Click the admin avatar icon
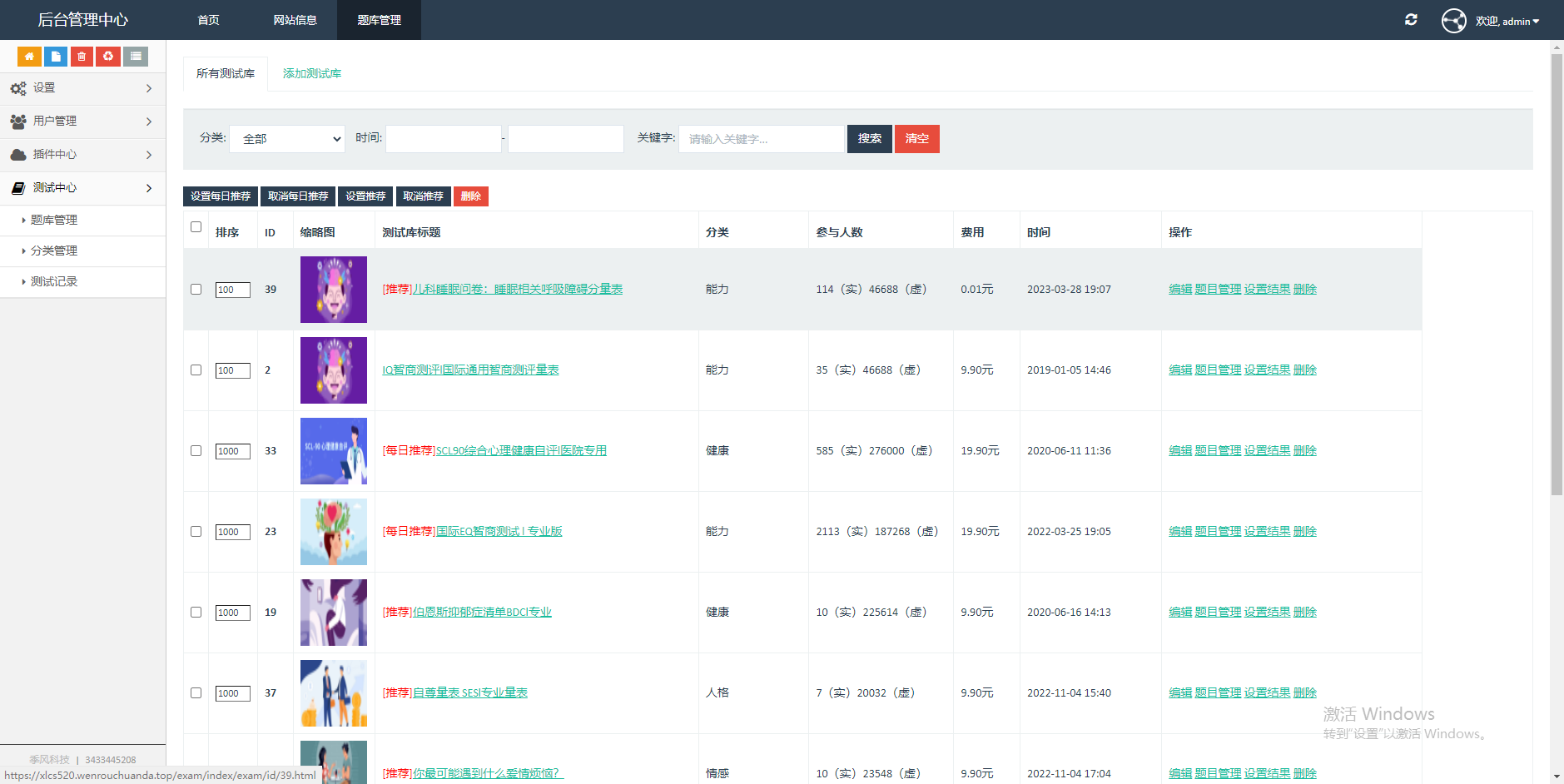 tap(1454, 20)
